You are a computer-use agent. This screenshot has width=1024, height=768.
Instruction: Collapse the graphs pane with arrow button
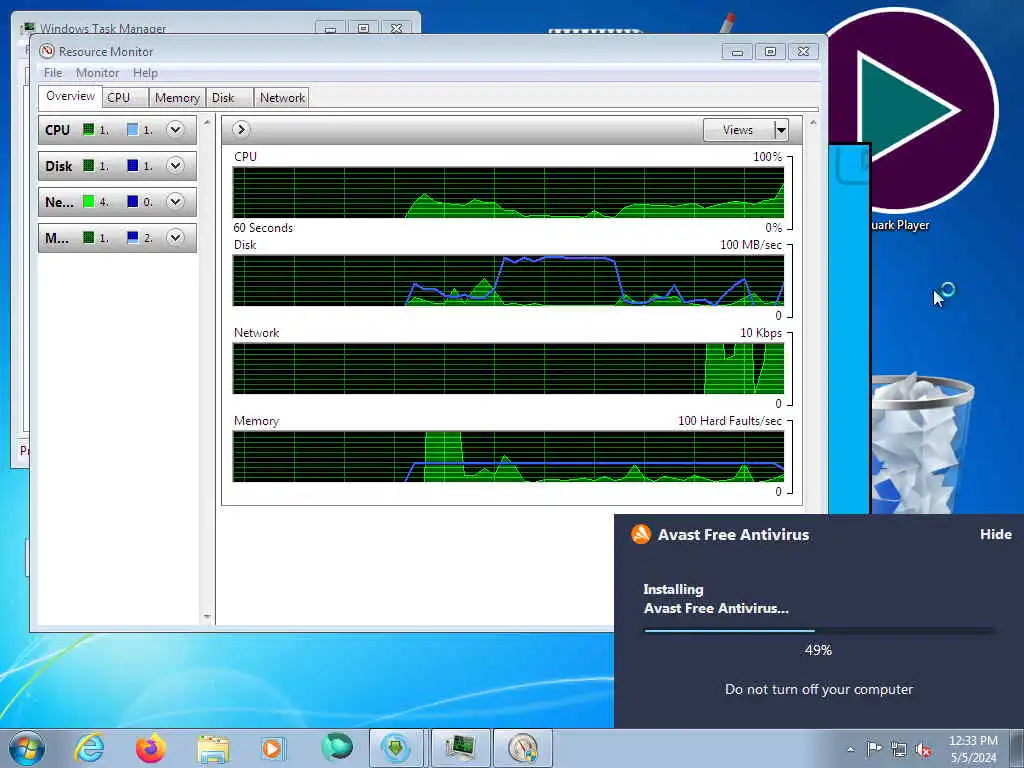[241, 129]
